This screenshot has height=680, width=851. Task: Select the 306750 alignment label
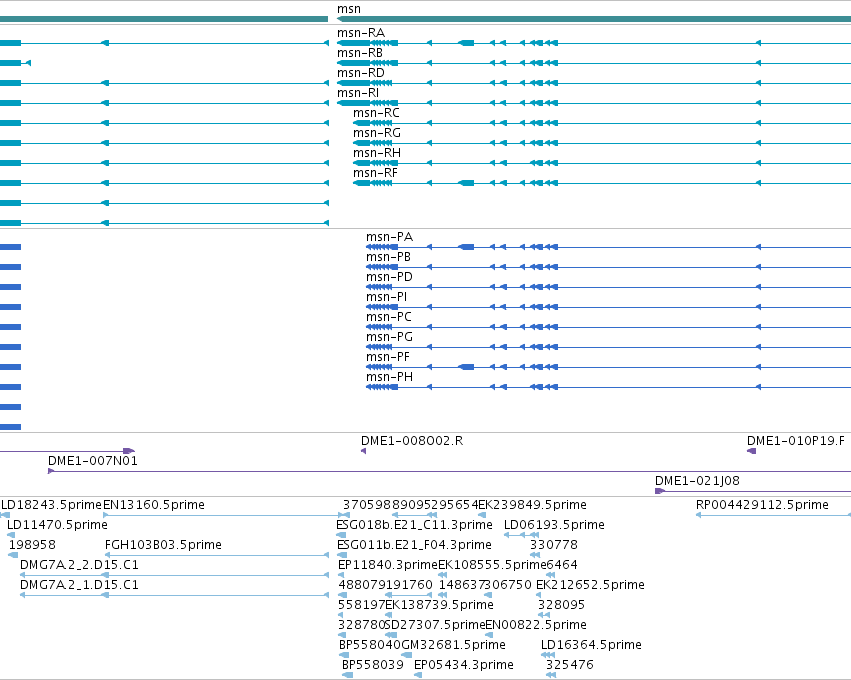(x=509, y=586)
